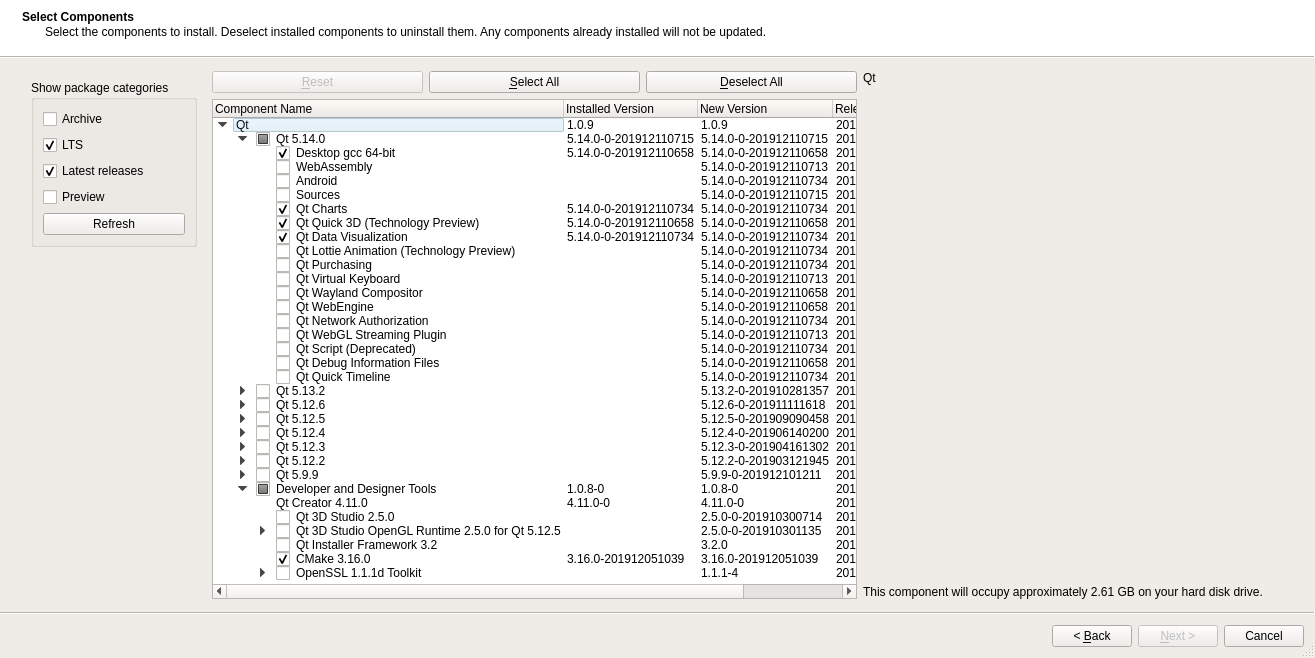Uncheck the Latest releases checkbox
1315x658 pixels.
50,171
